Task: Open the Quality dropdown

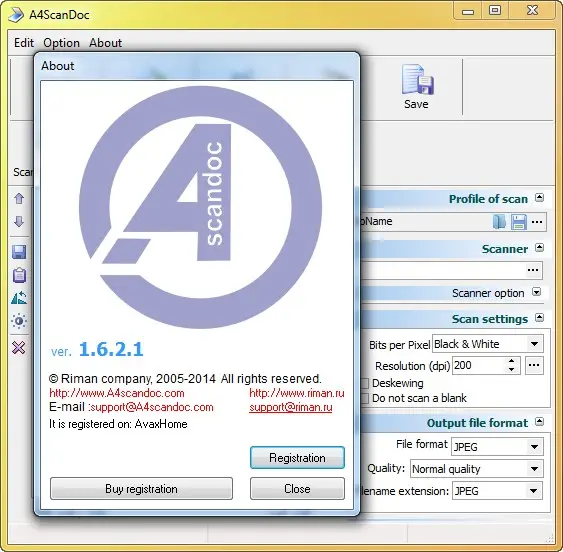Action: [x=534, y=469]
